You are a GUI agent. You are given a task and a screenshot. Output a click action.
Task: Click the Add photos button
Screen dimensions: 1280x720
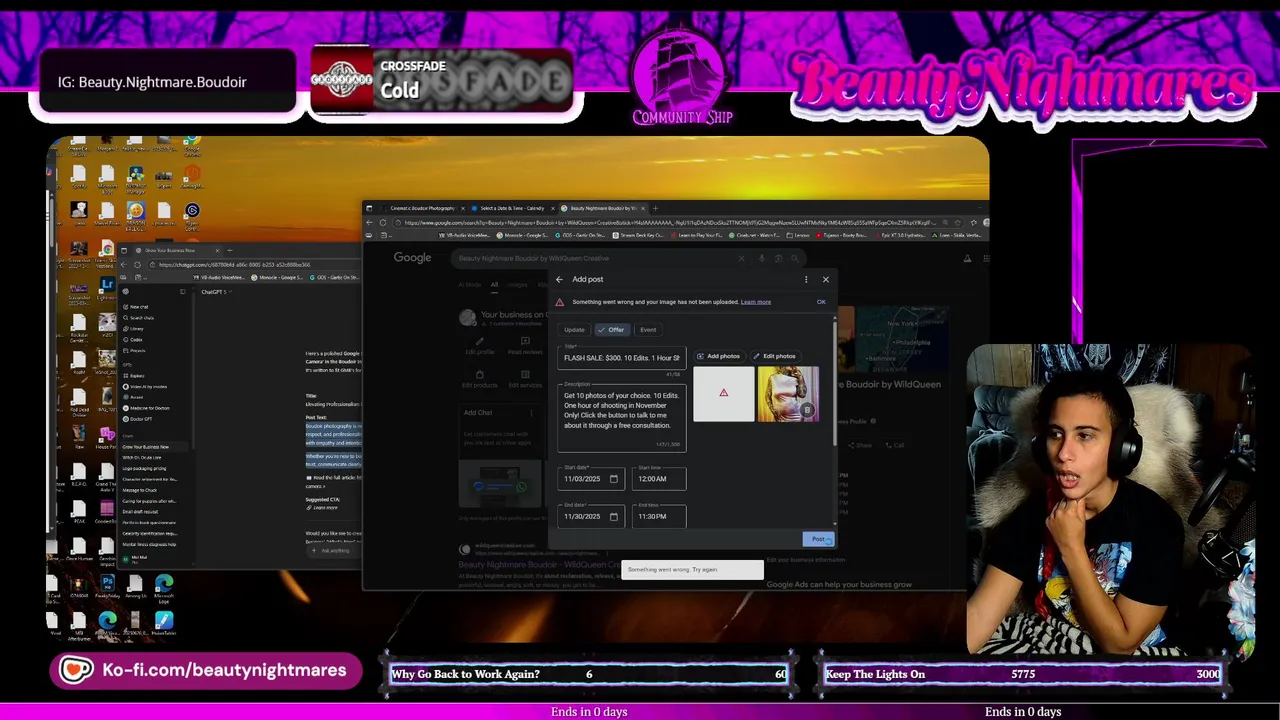[718, 356]
